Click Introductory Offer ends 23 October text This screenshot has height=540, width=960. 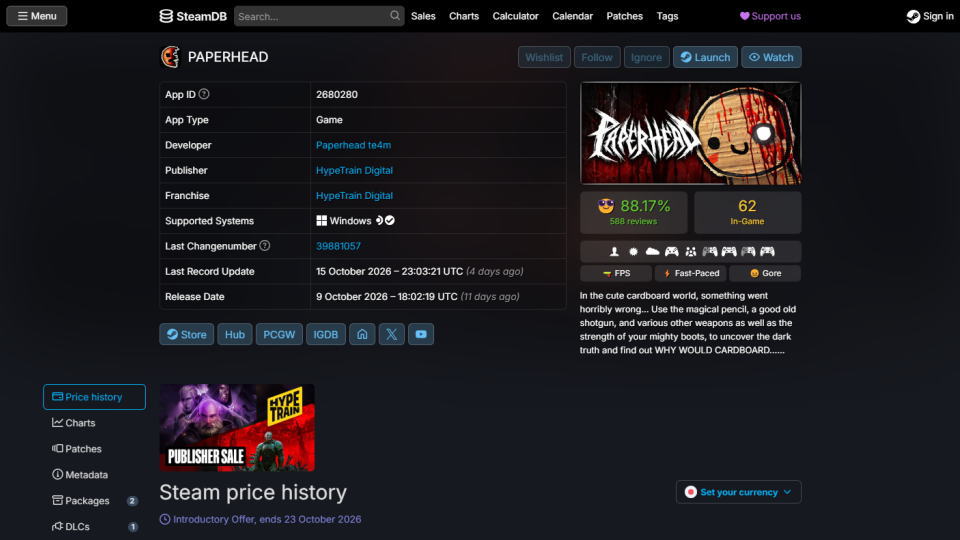pos(267,519)
